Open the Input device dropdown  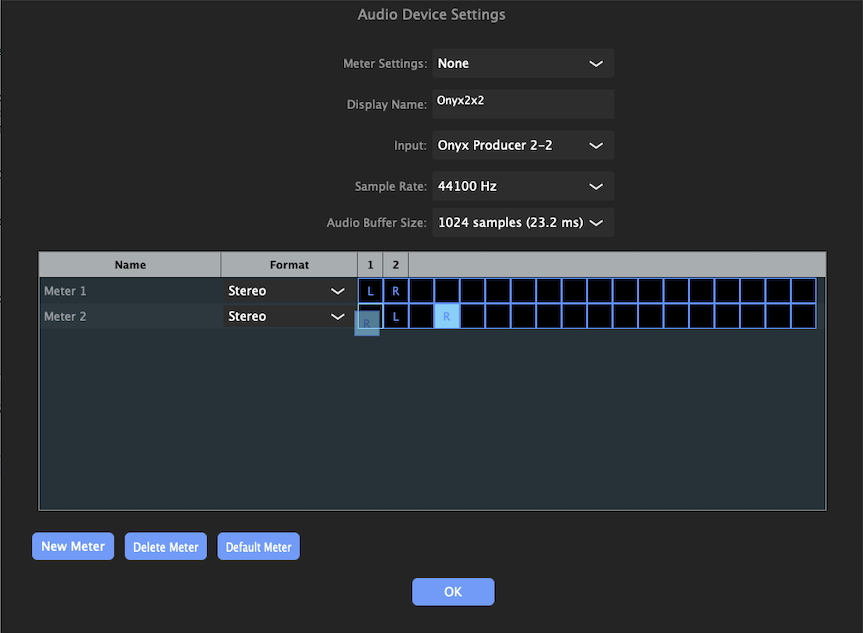pos(523,145)
